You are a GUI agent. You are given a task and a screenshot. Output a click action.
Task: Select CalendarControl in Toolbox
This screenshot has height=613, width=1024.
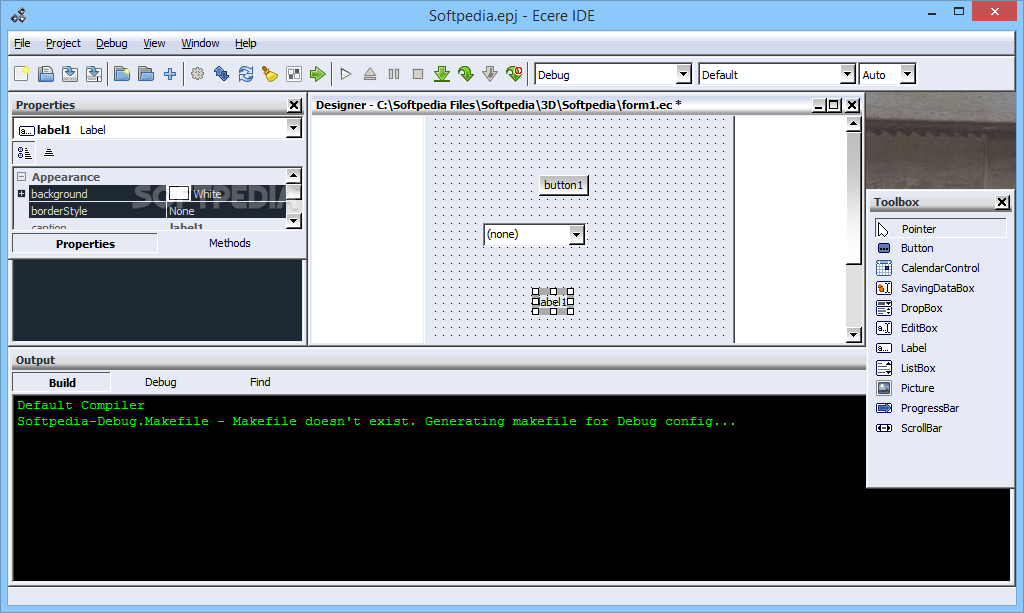940,268
